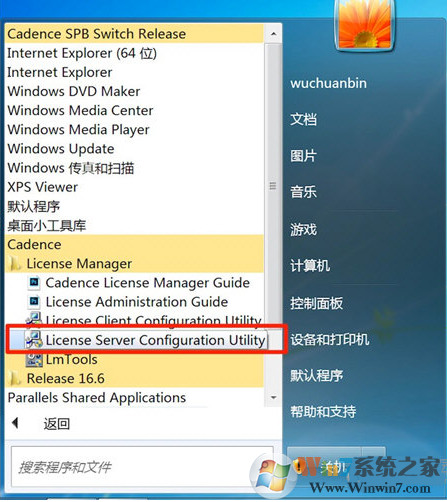Click the Cadence License Manager Guide document icon
Image resolution: width=447 pixels, height=502 pixels.
pos(34,283)
